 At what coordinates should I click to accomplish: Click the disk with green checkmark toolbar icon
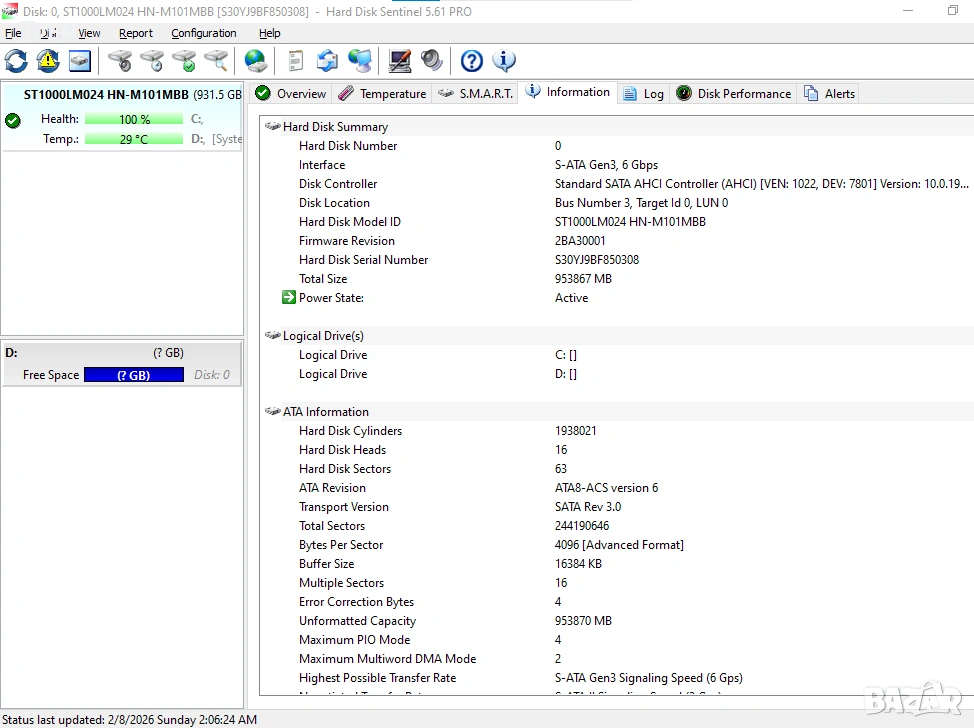184,61
